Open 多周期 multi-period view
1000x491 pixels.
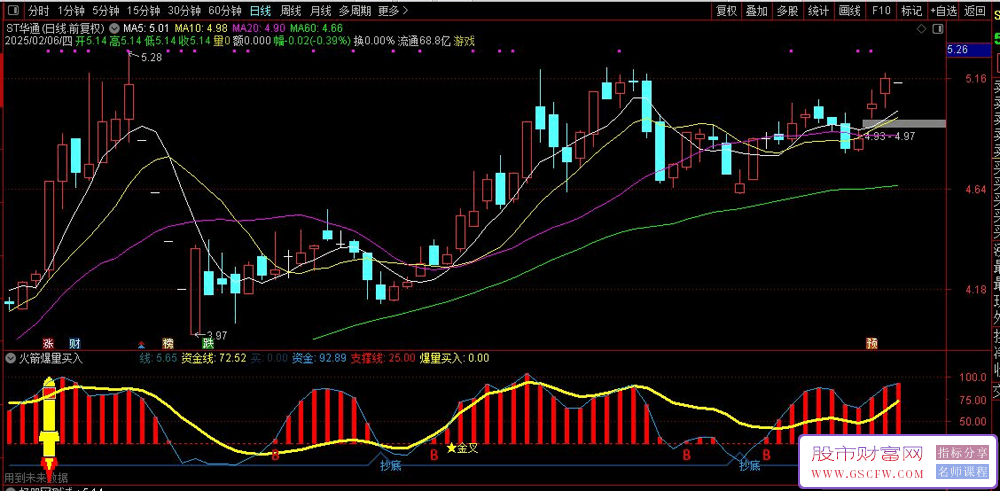point(354,10)
